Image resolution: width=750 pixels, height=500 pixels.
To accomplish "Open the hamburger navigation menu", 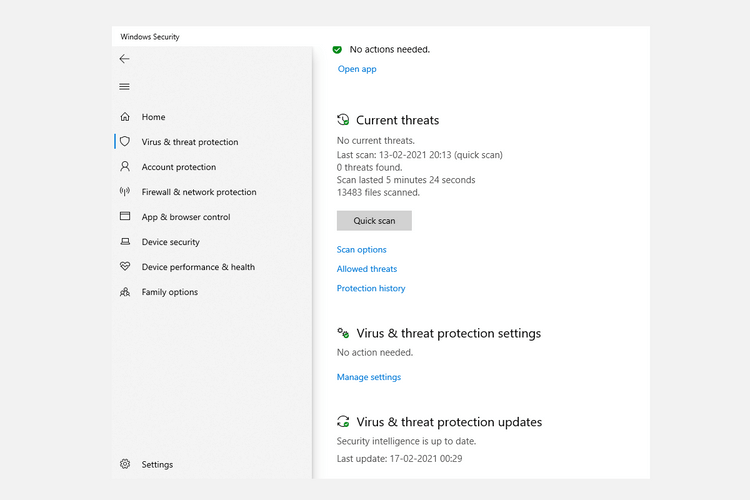I will pos(124,87).
